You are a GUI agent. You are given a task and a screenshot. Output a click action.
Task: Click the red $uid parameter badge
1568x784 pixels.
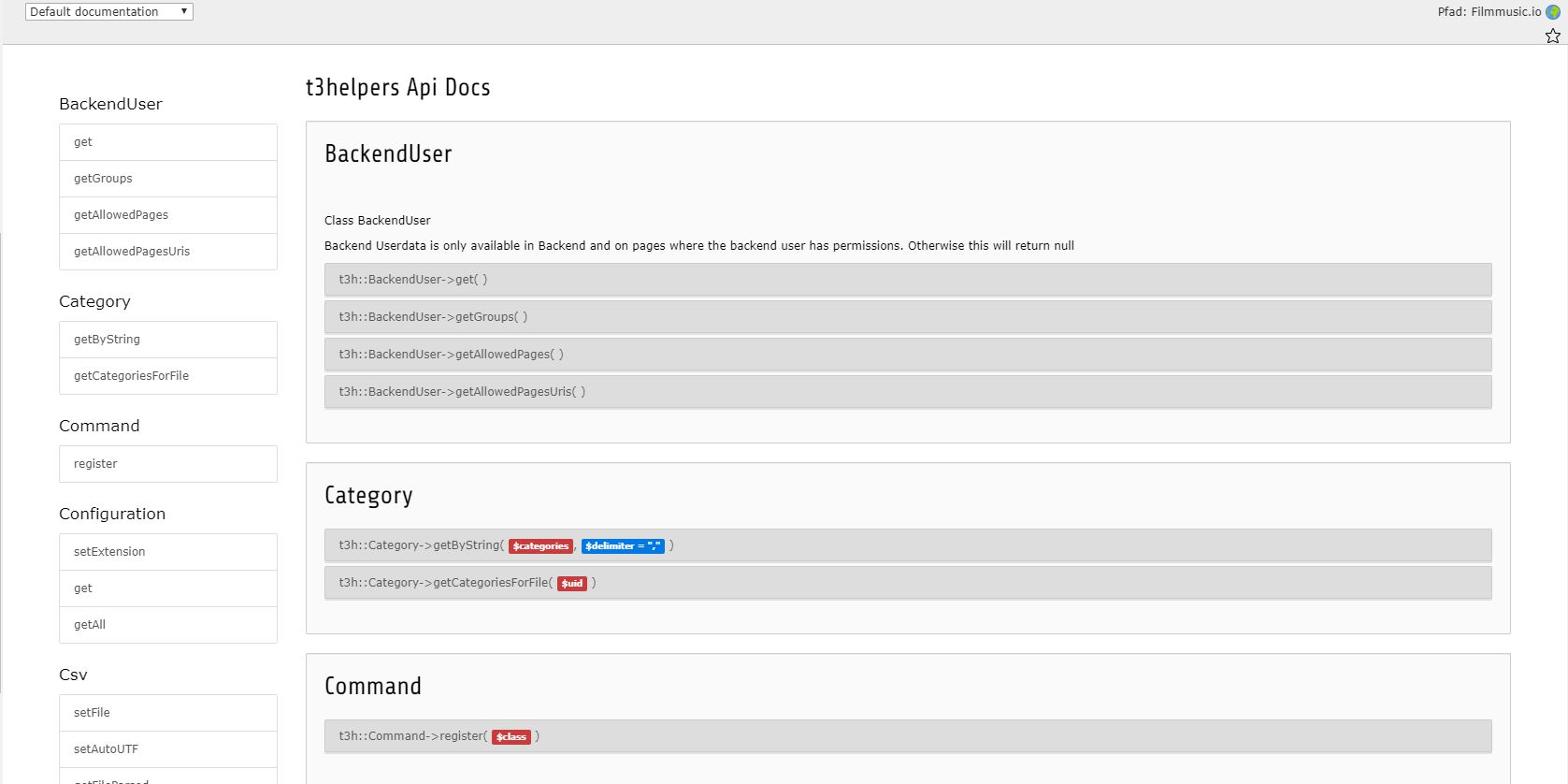click(572, 583)
